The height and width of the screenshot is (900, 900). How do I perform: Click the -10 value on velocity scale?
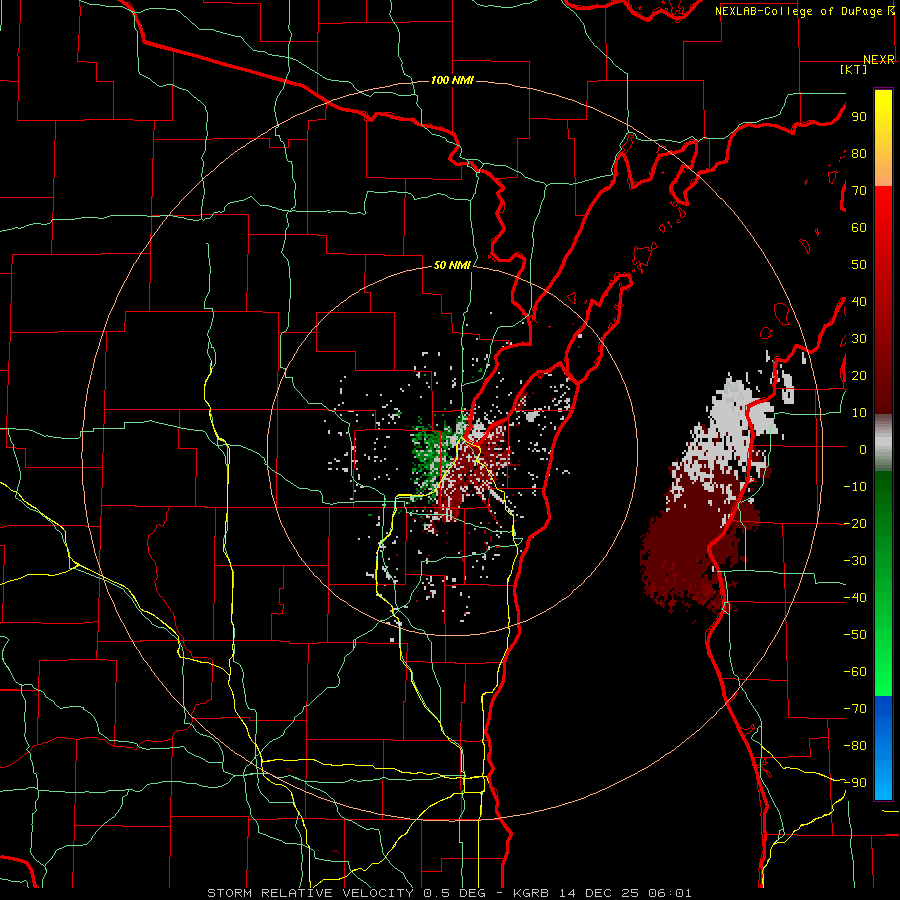tap(855, 487)
